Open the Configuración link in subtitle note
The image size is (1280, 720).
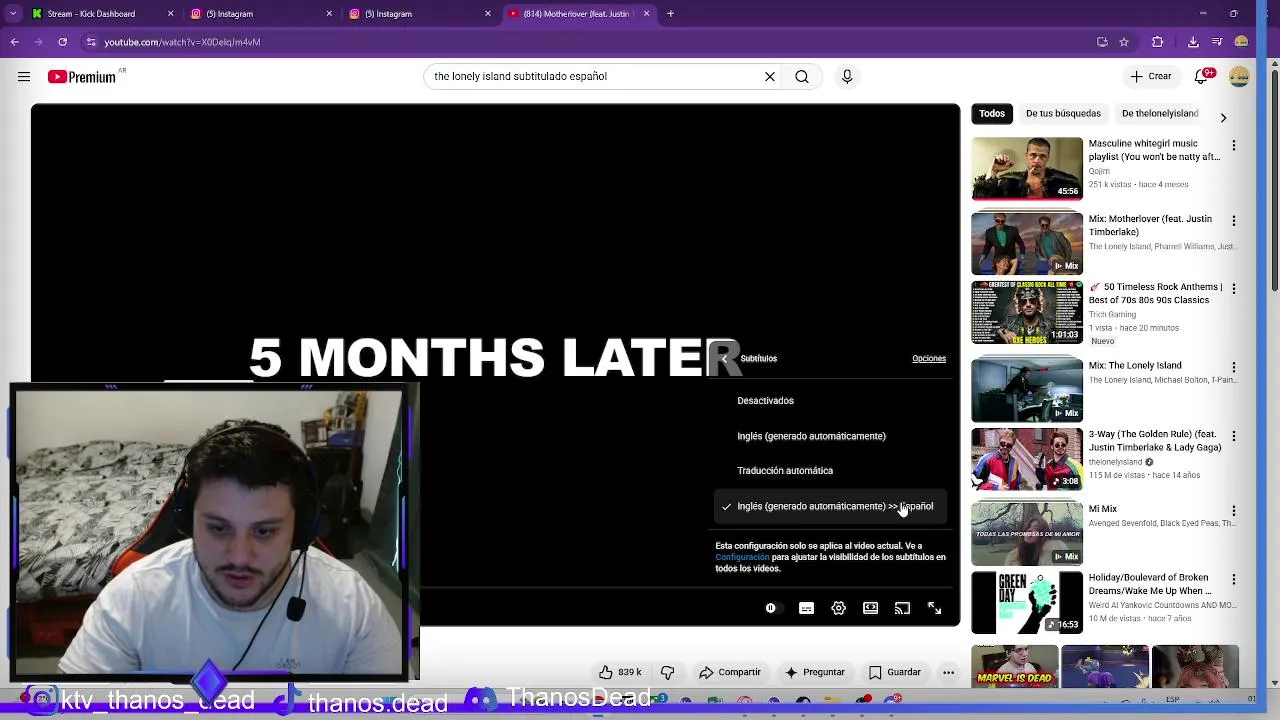click(x=742, y=557)
